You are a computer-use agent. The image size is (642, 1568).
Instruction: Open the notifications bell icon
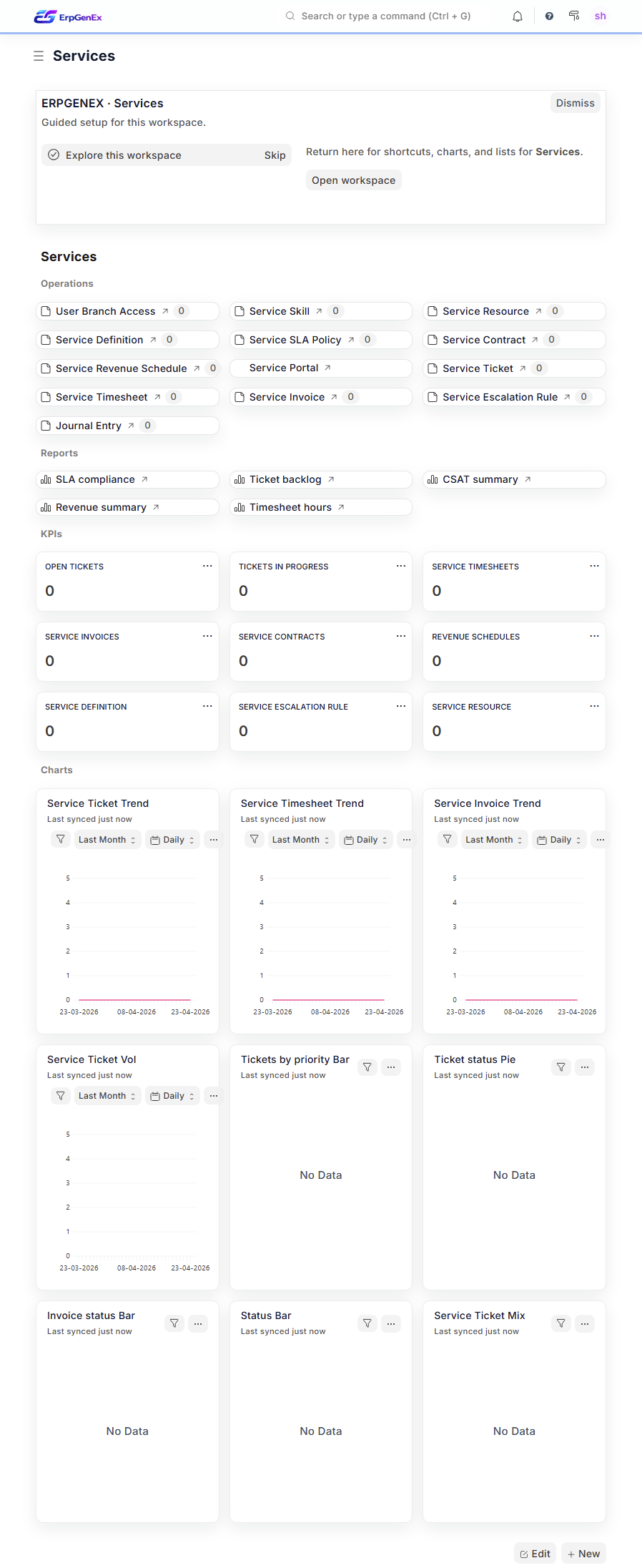click(518, 16)
